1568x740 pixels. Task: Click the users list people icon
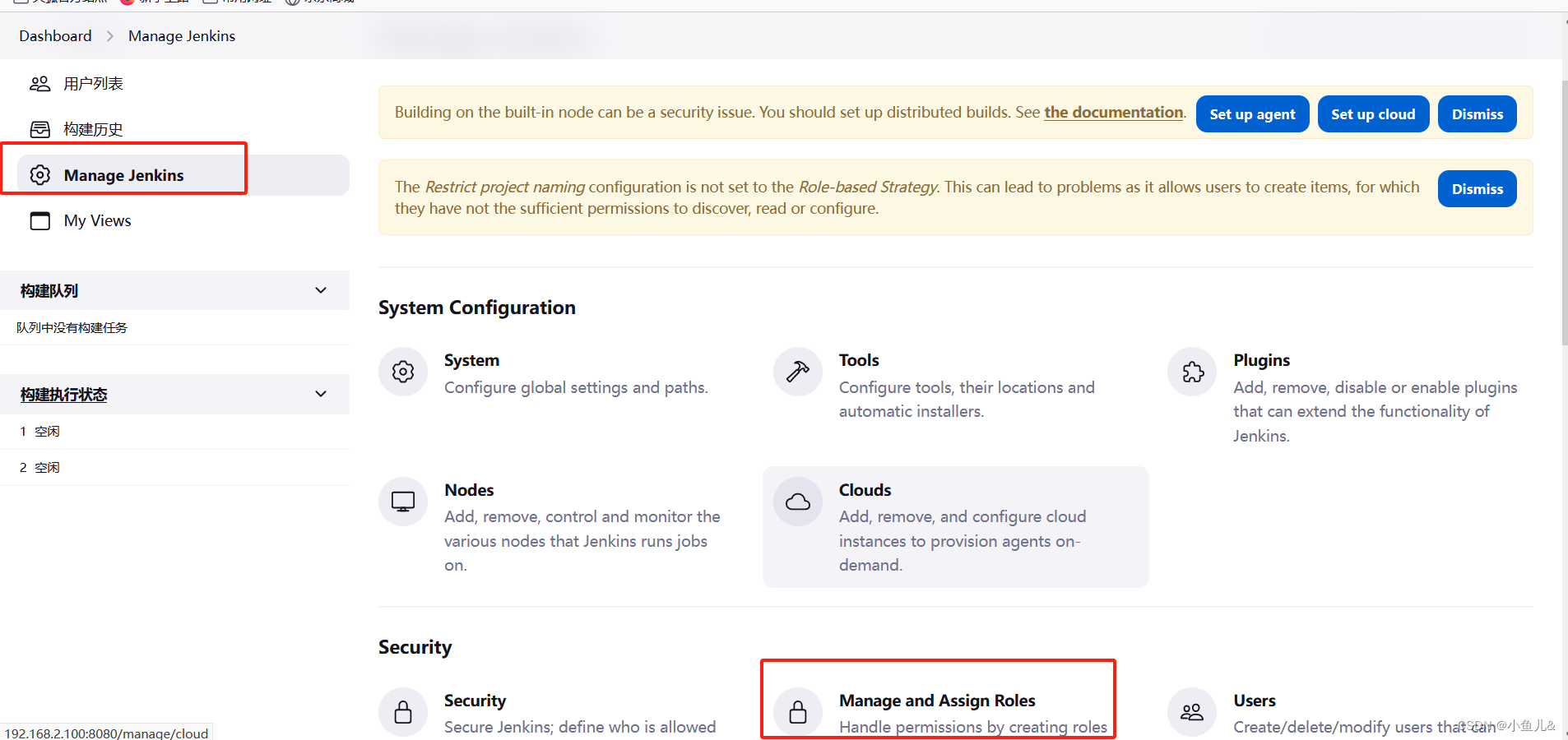[39, 84]
